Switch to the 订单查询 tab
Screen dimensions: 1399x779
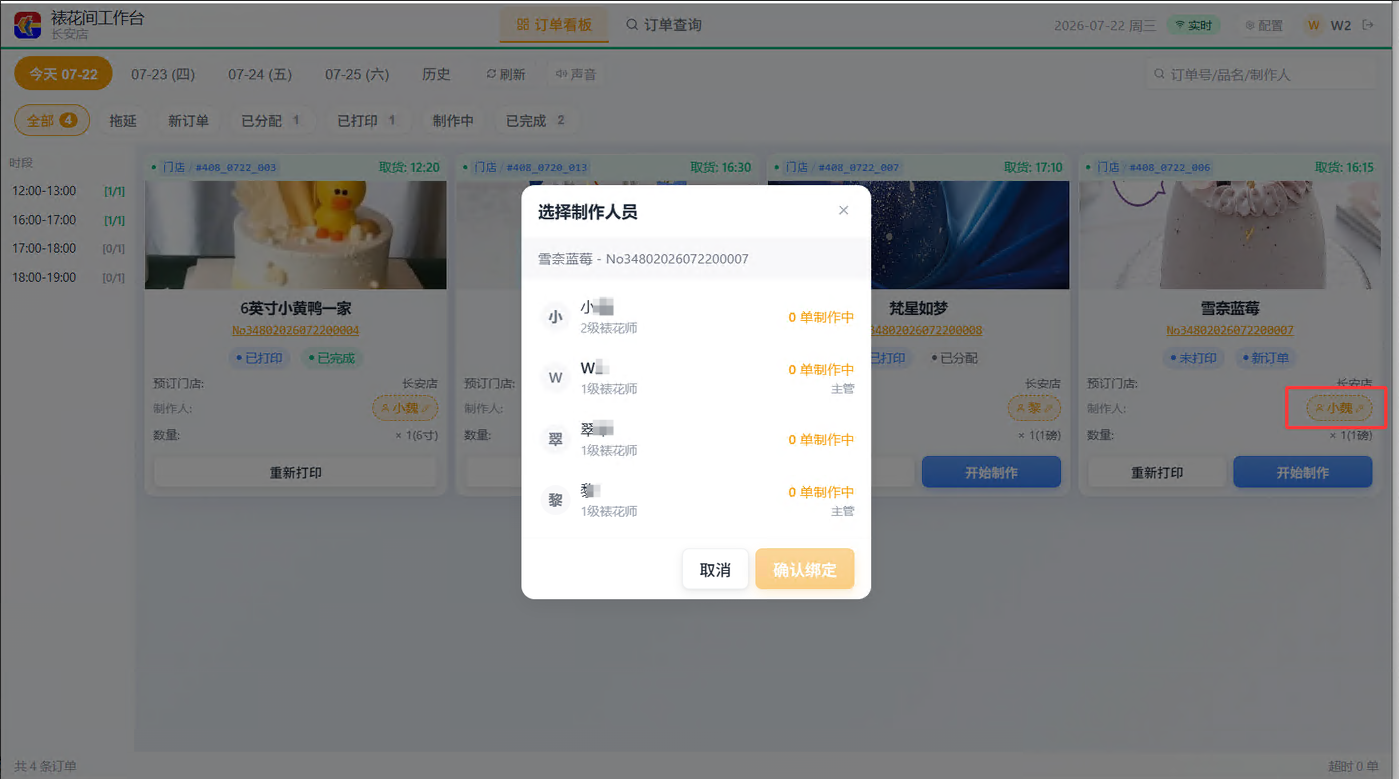pyautogui.click(x=664, y=25)
